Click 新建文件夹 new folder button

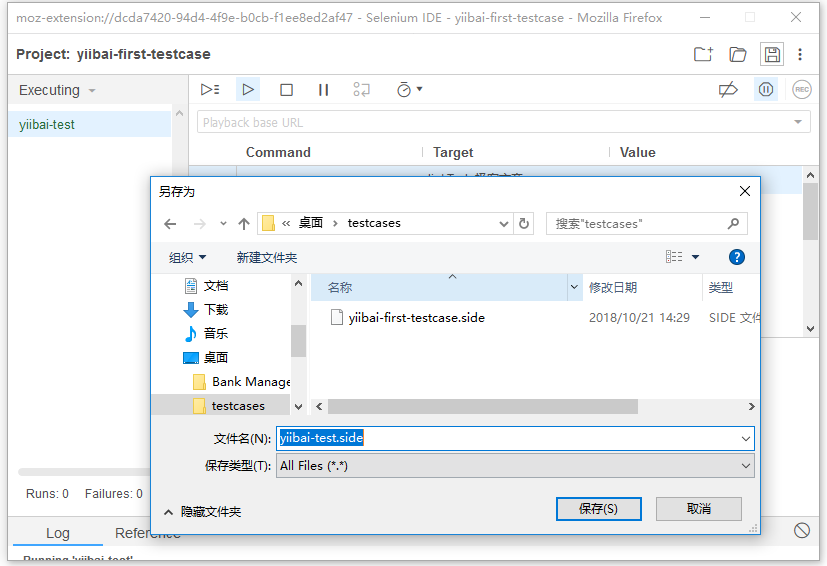point(267,257)
